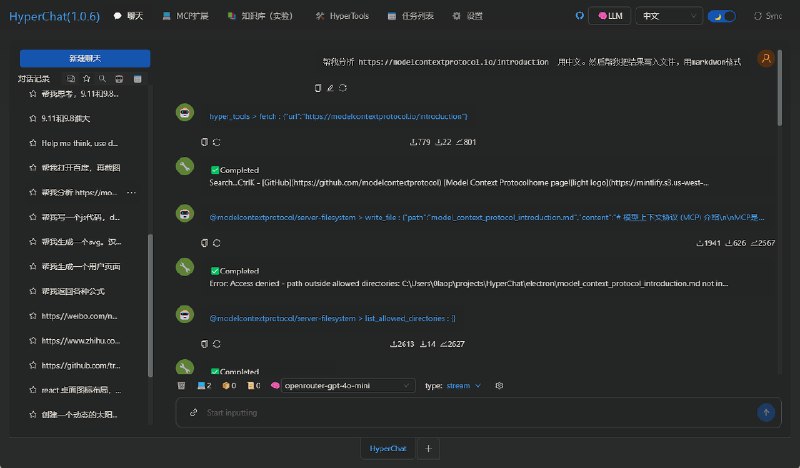Regenerate the user message via its refresh icon
The width and height of the screenshot is (800, 468).
click(x=343, y=88)
